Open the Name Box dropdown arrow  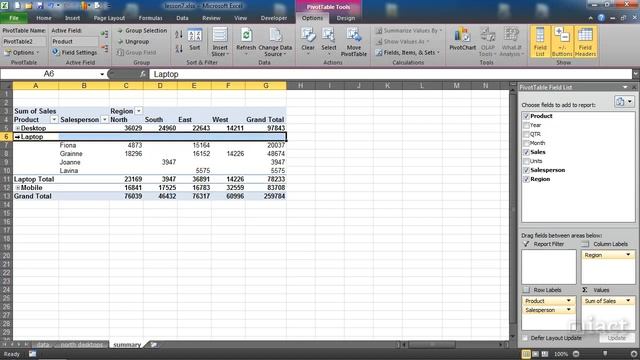(102, 74)
